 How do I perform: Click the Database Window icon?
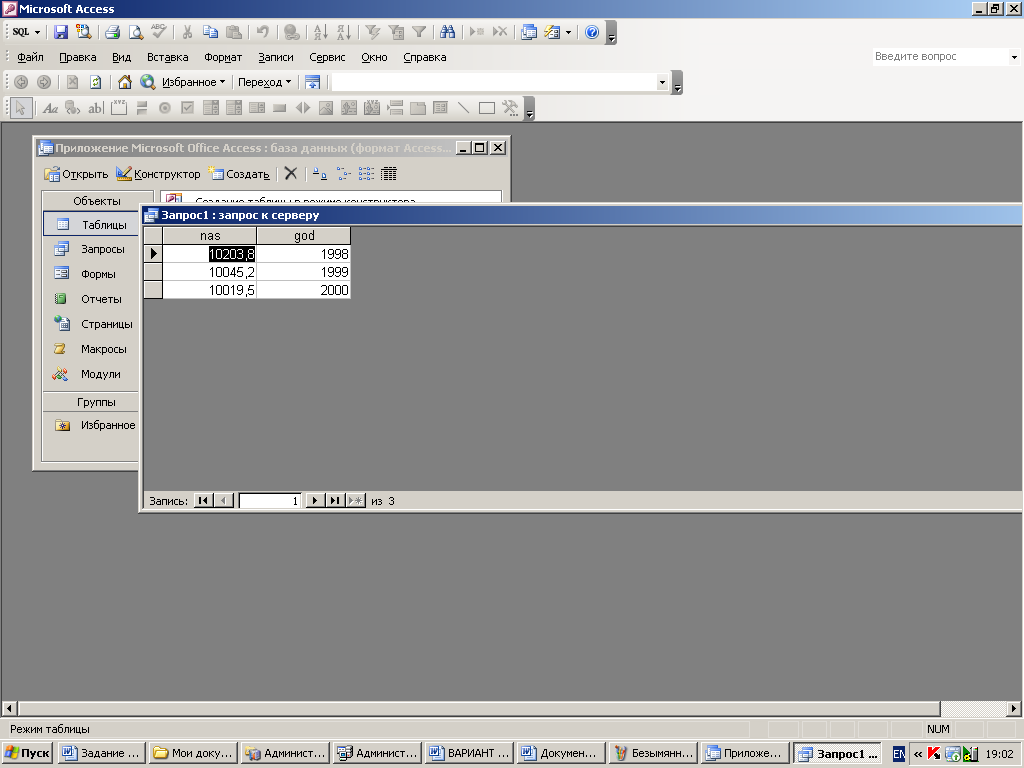point(529,32)
